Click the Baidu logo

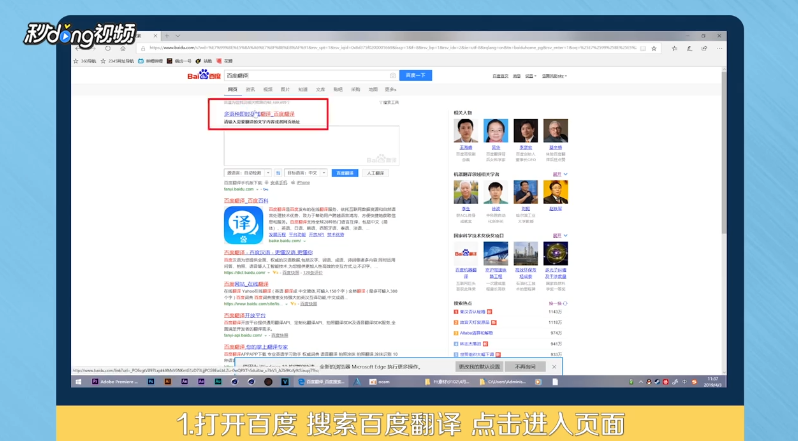[x=204, y=75]
